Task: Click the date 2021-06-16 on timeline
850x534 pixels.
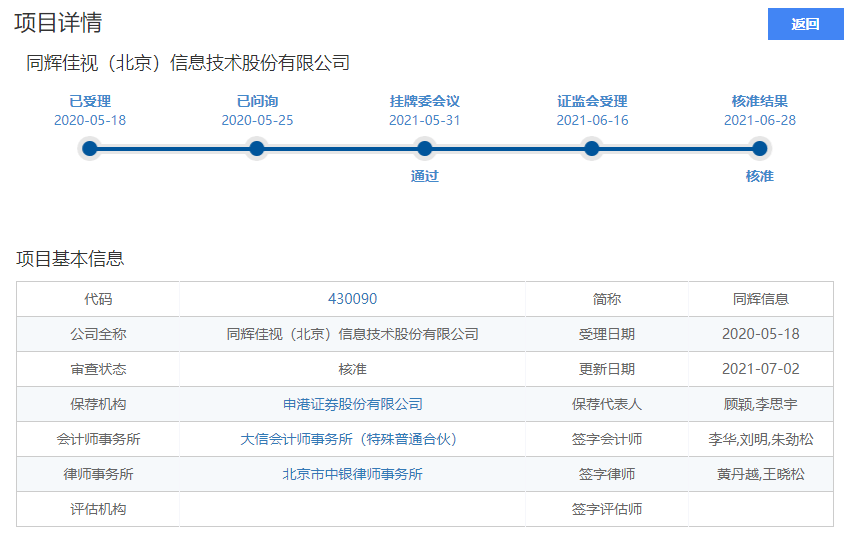Action: point(592,120)
